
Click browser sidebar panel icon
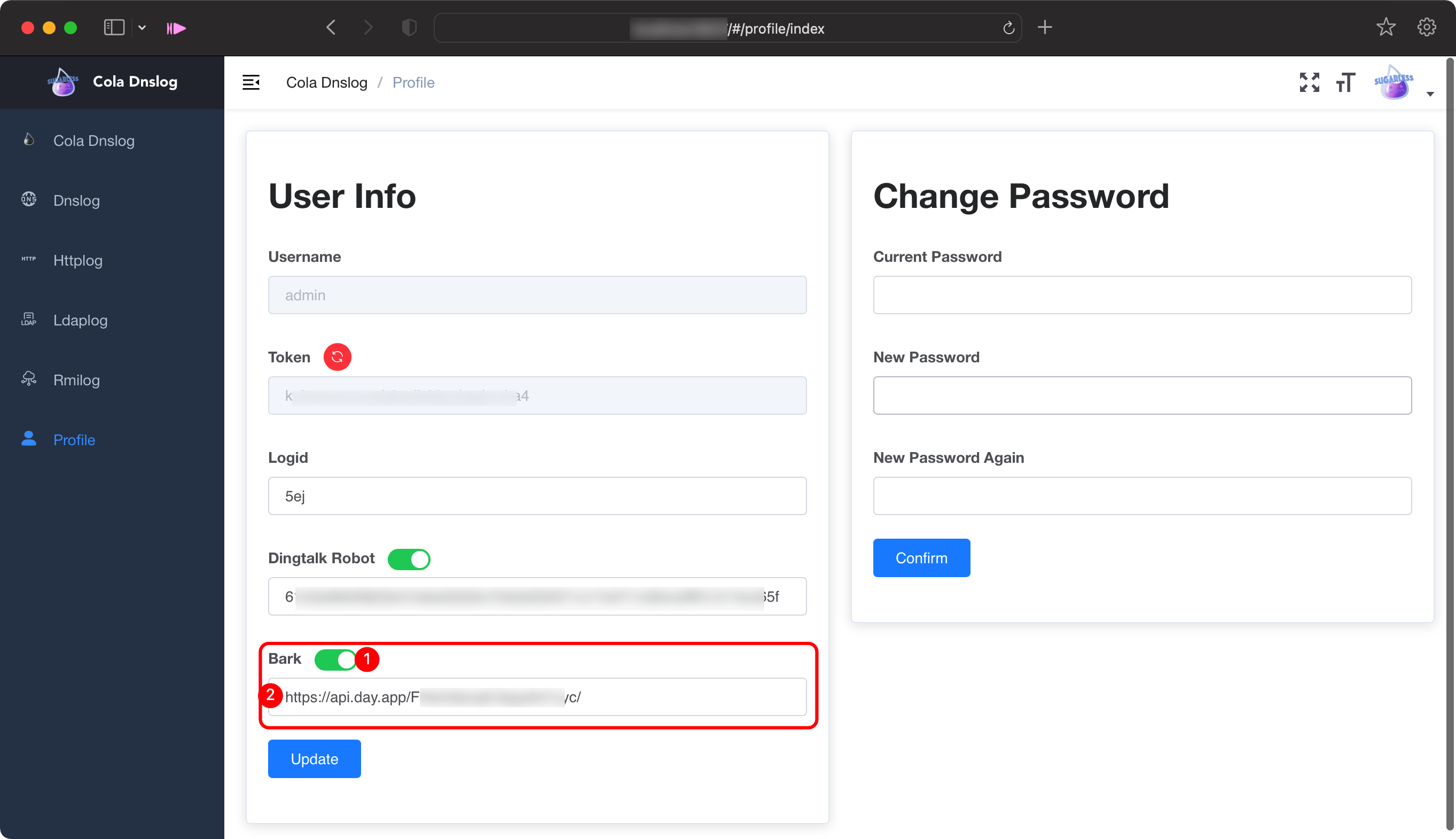(x=114, y=28)
